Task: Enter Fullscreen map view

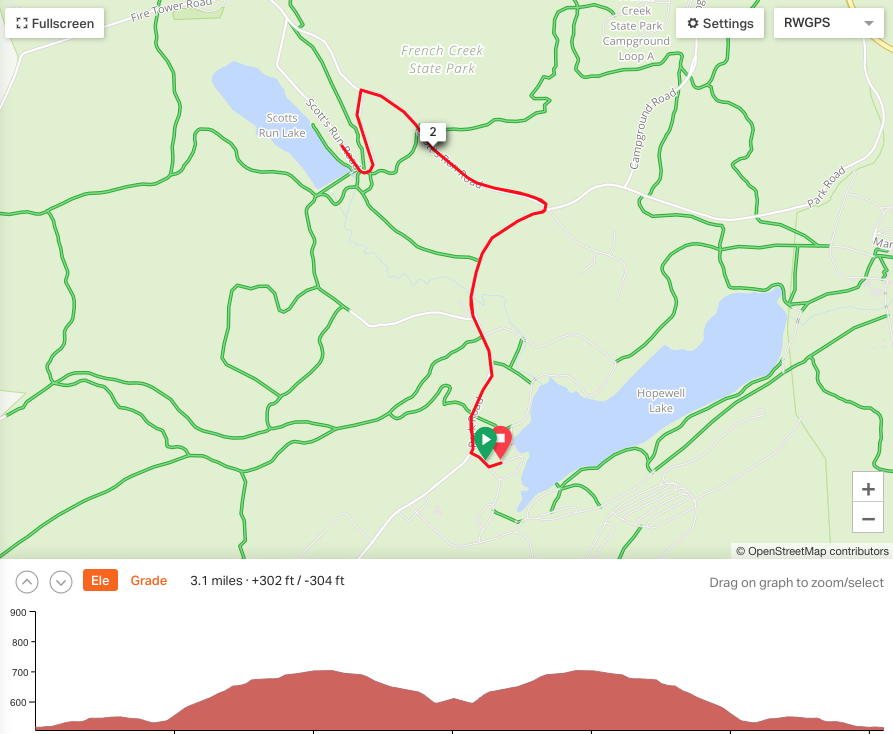Action: (55, 23)
